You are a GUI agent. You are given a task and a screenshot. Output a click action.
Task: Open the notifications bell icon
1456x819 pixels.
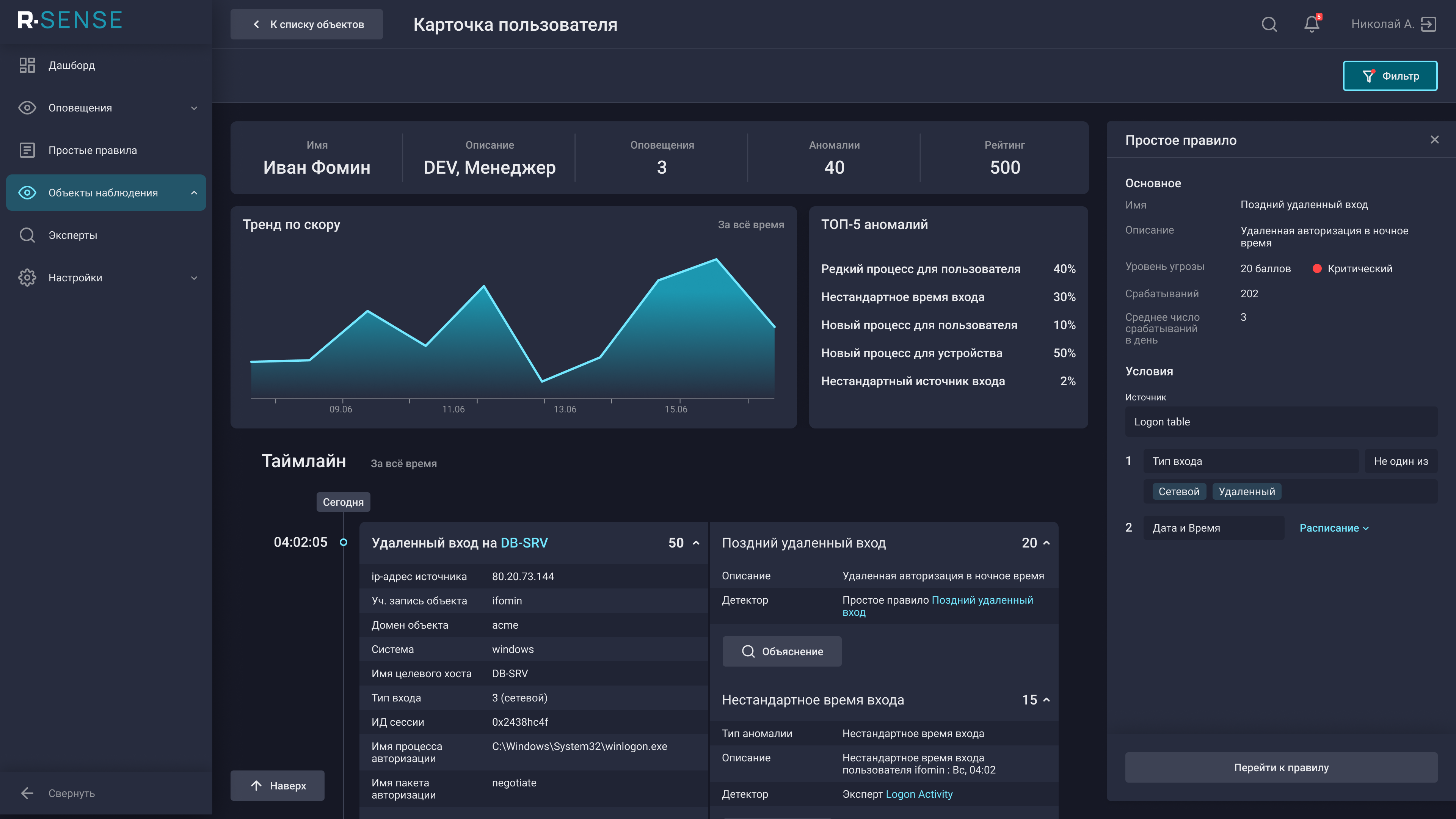click(x=1311, y=24)
